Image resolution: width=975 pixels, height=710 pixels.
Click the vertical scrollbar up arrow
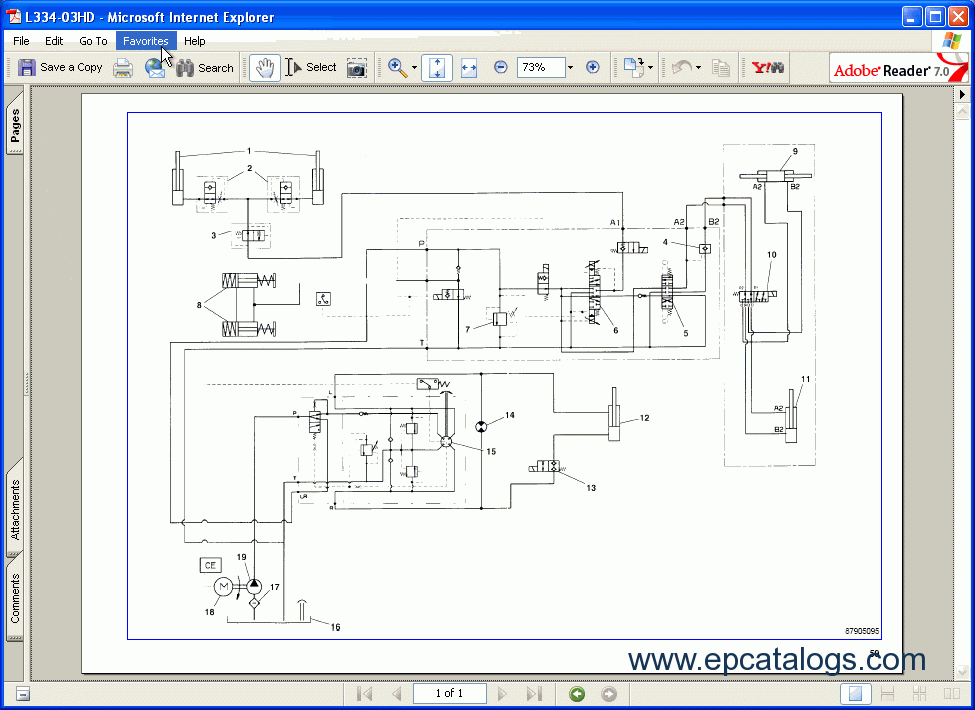coord(962,111)
